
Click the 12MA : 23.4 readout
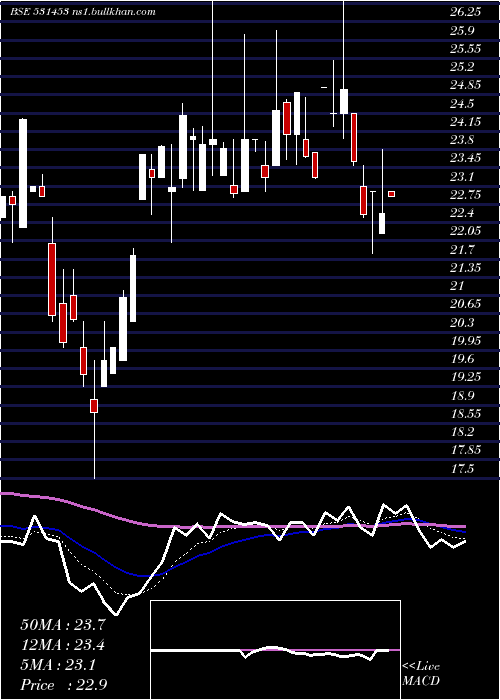[63, 645]
